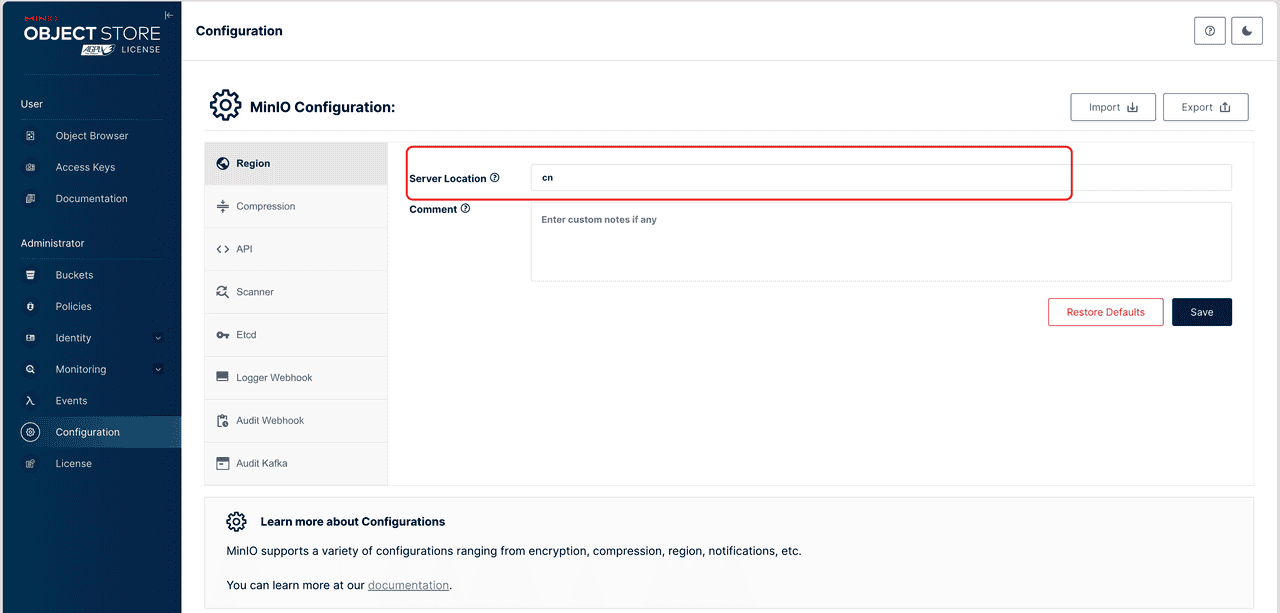Open the Audit Kafka tab

pyautogui.click(x=262, y=463)
